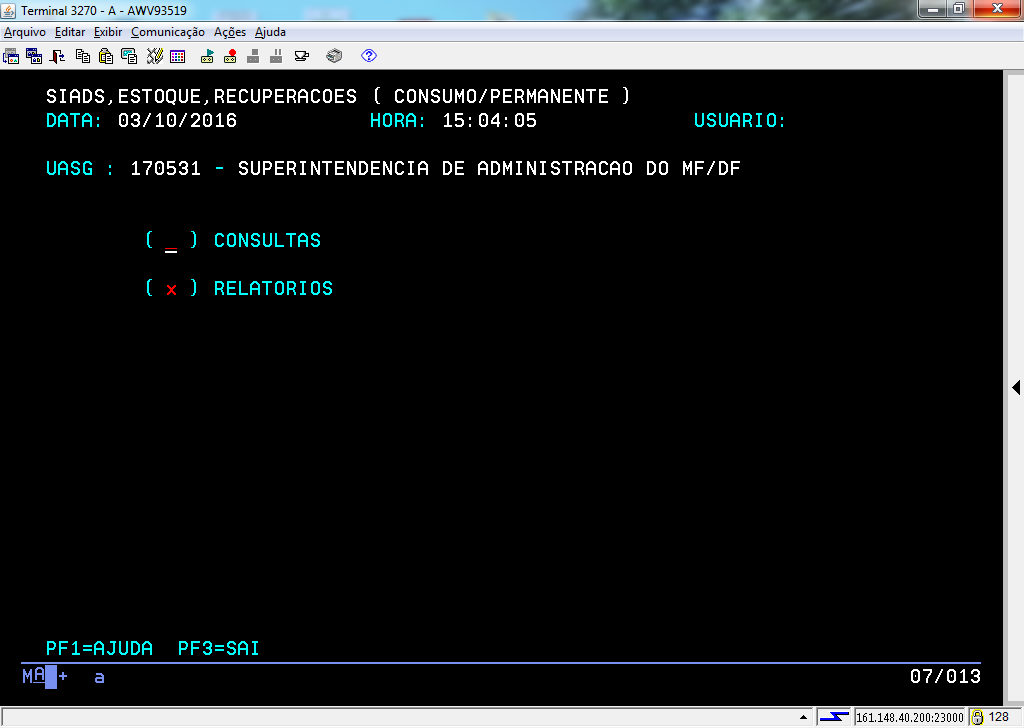Open the Ações menu
1024x728 pixels.
[x=230, y=32]
